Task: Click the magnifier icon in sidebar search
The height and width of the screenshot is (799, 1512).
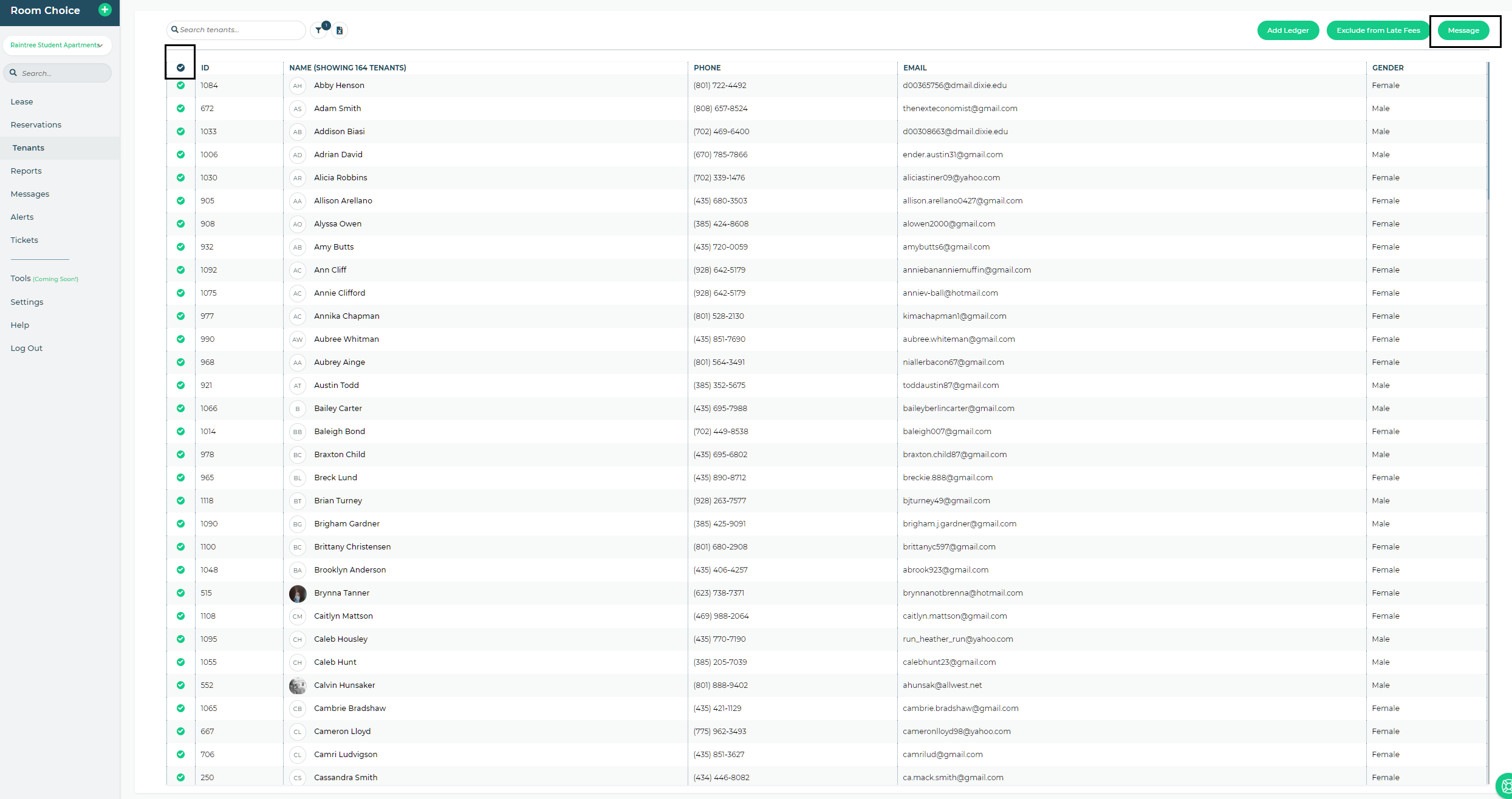Action: [x=13, y=73]
